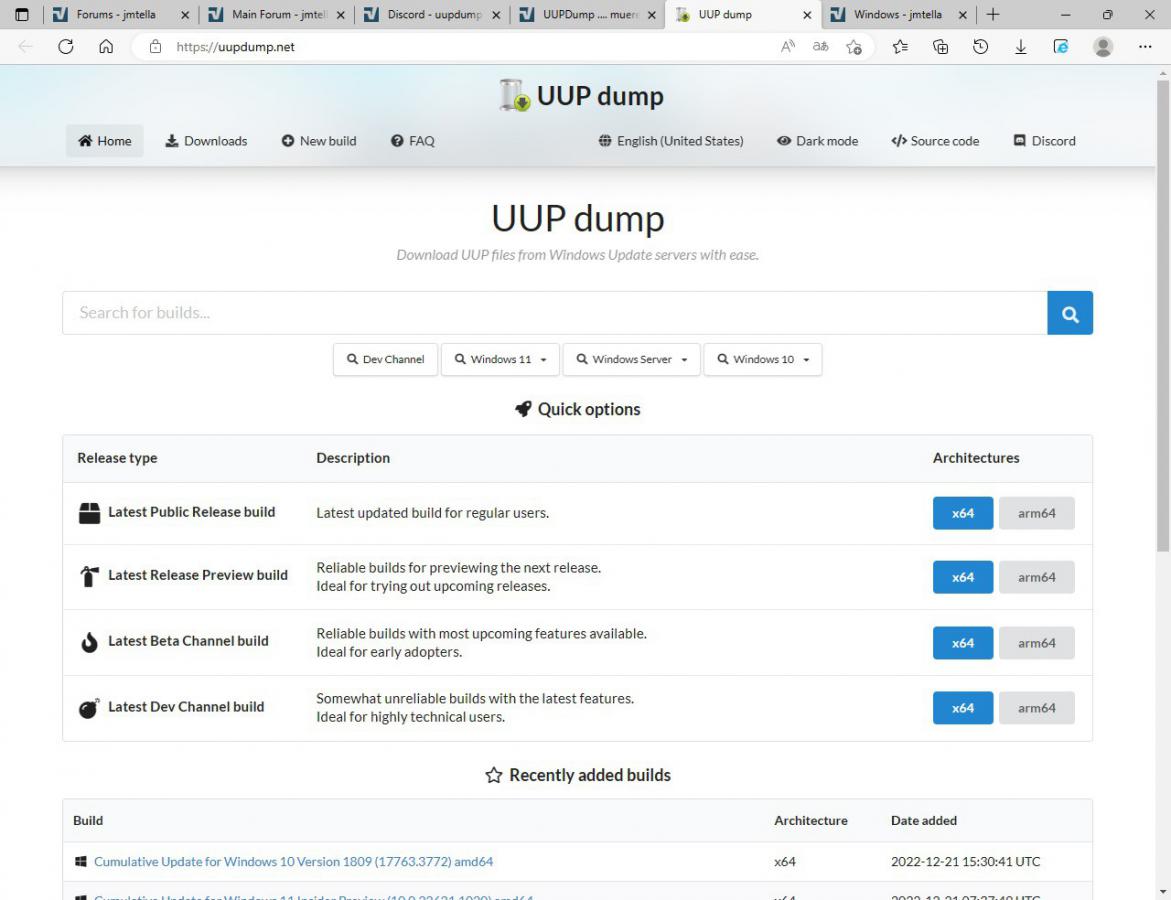Open browser downloads arrow icon
The height and width of the screenshot is (900, 1171).
pos(1020,46)
